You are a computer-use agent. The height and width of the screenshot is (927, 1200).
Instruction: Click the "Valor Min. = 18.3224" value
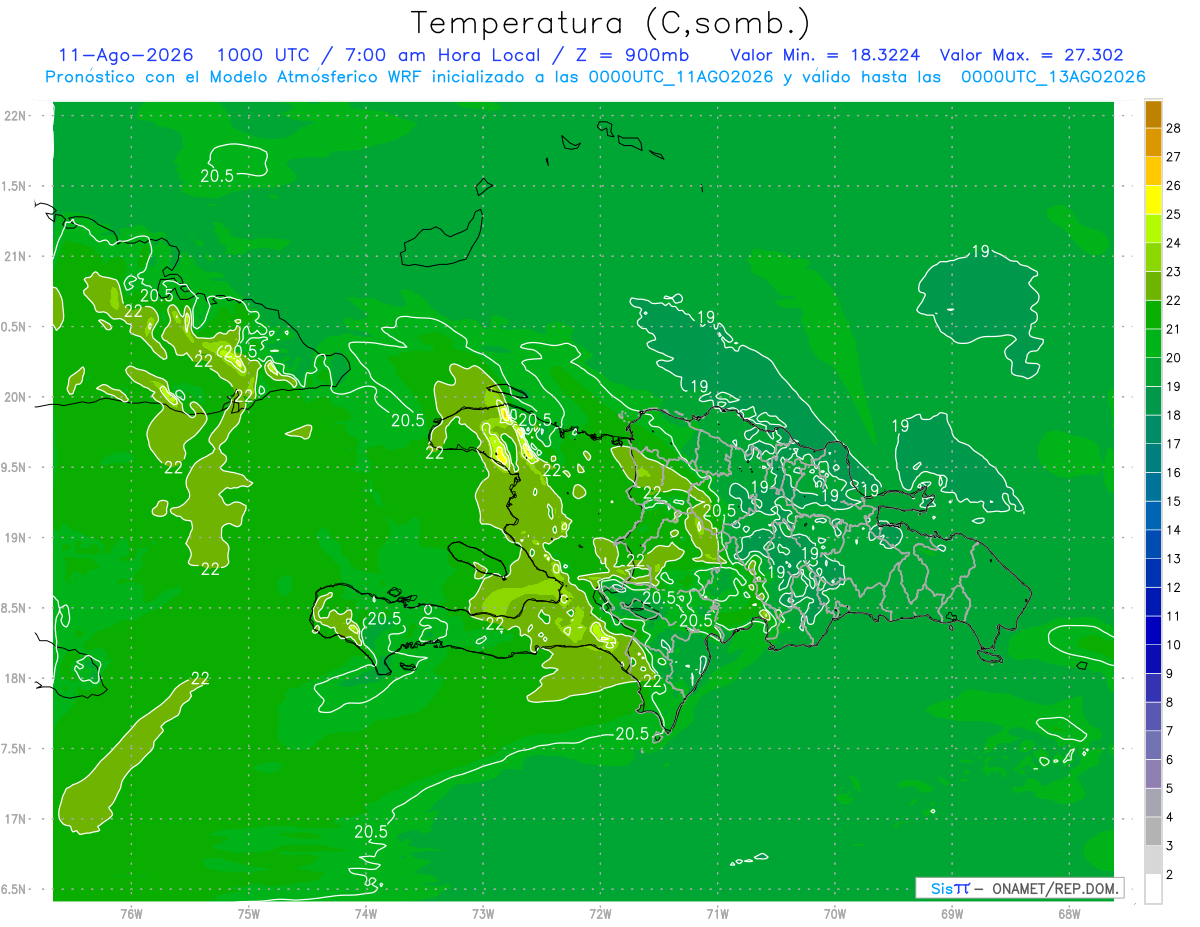[x=825, y=55]
